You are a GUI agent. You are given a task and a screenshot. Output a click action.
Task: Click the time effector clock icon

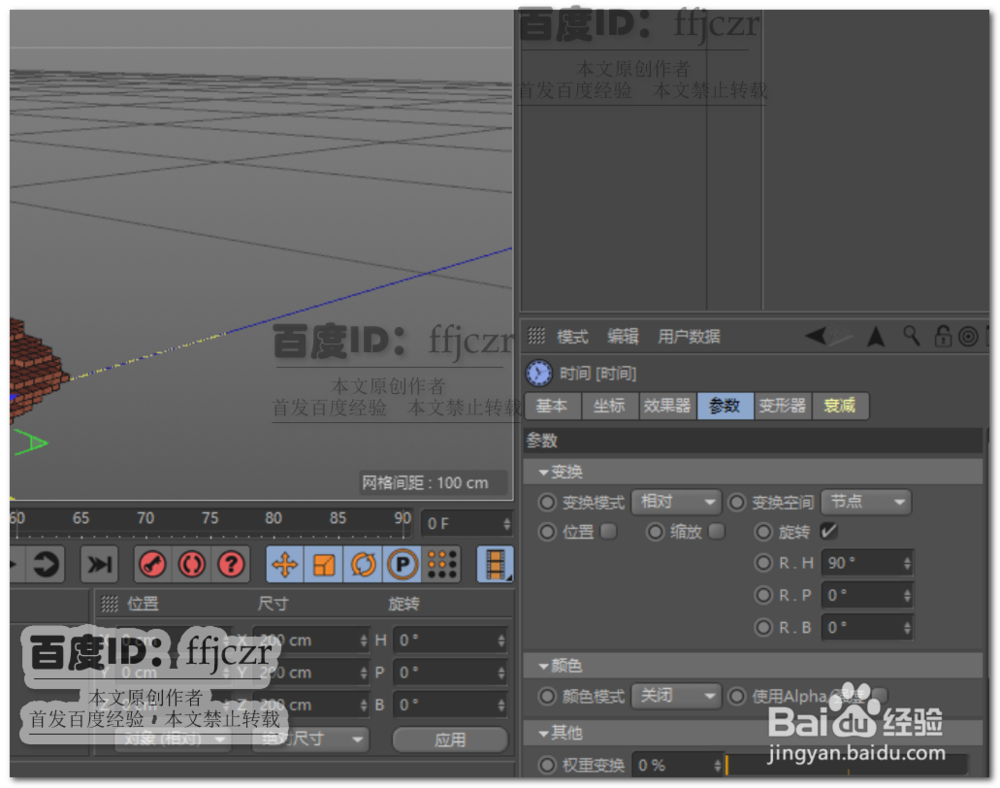pyautogui.click(x=539, y=373)
